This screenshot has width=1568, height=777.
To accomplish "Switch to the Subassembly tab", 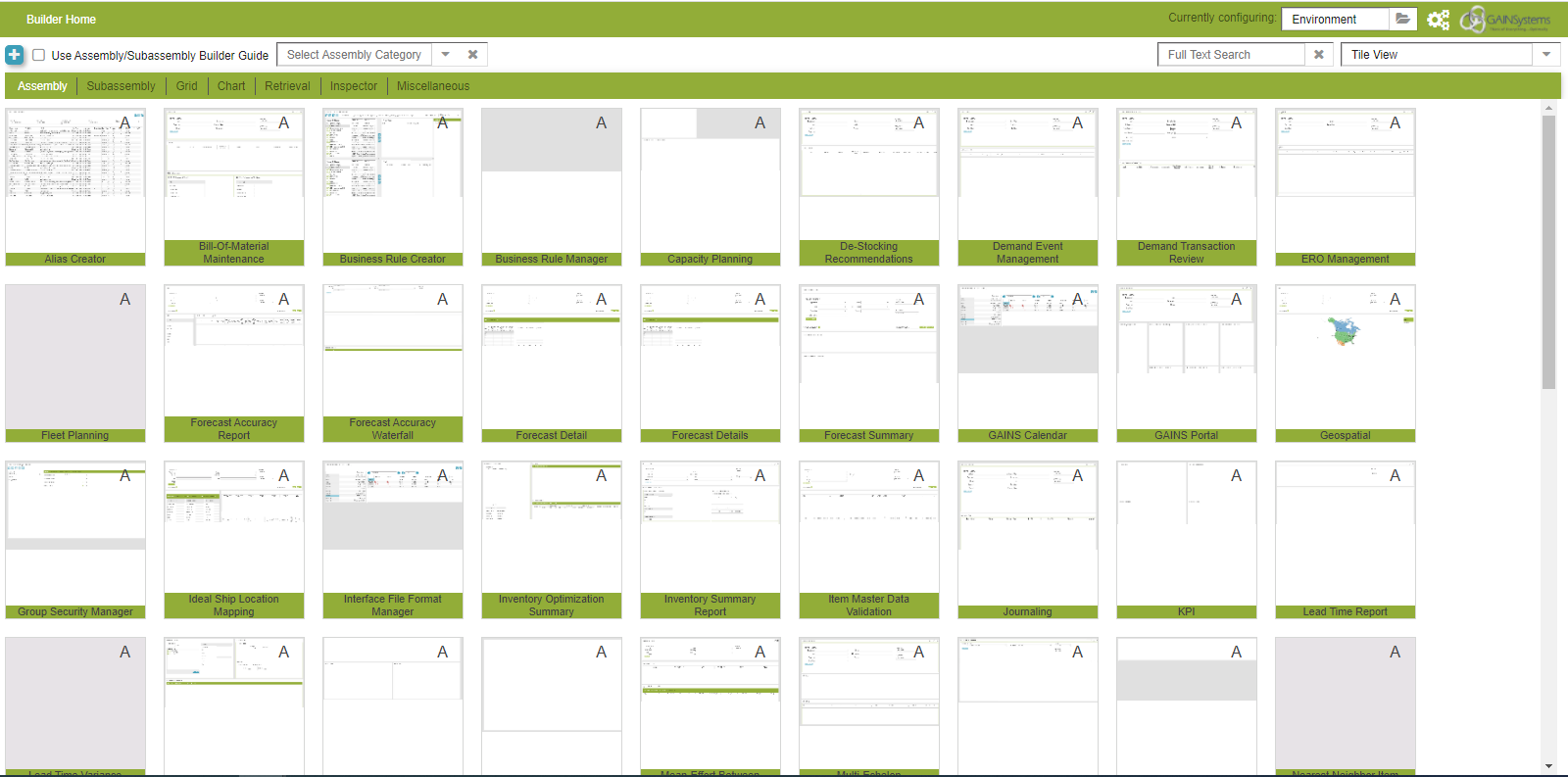I will point(121,86).
